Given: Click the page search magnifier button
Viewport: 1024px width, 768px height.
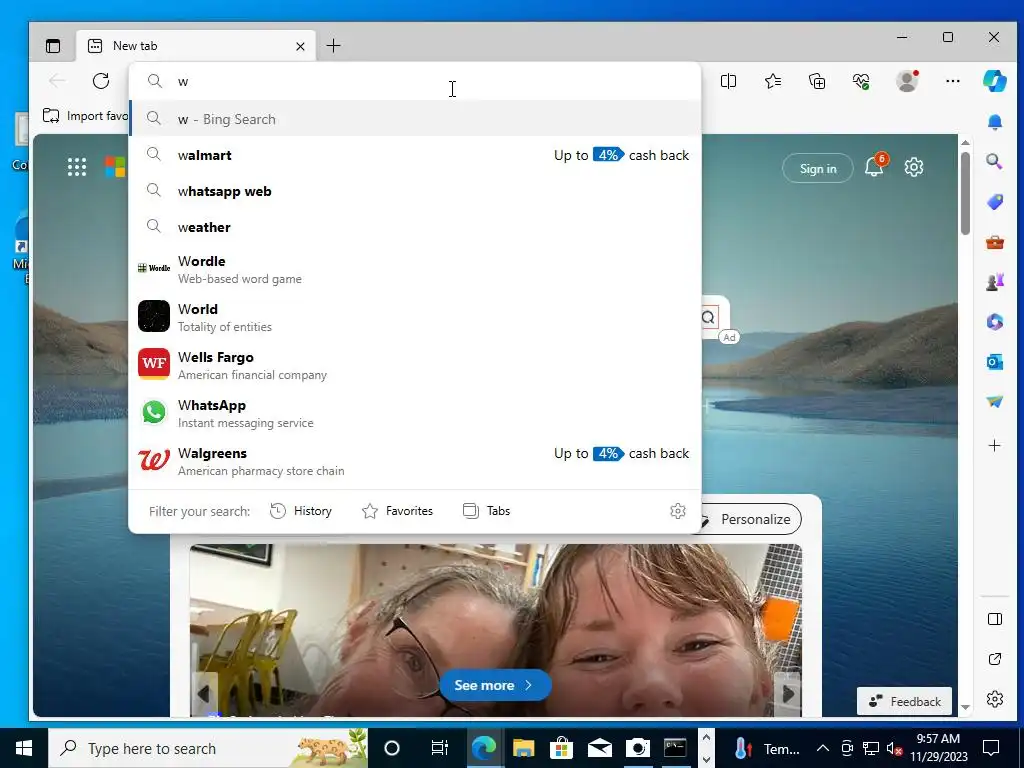Looking at the screenshot, I should coord(709,317).
